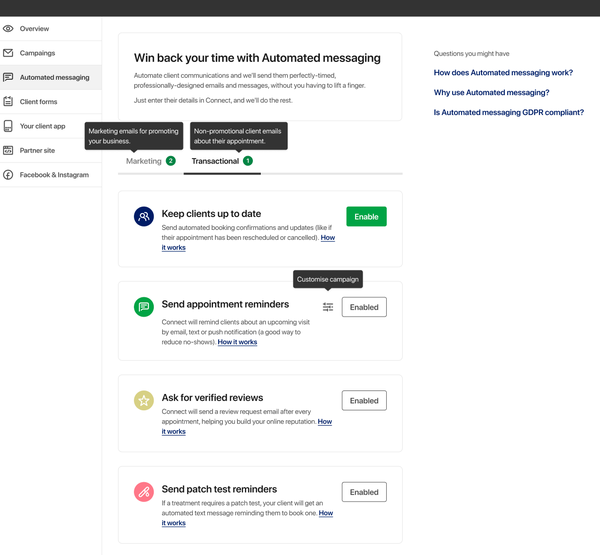
Task: Enable Keep clients up to date
Action: (x=366, y=216)
